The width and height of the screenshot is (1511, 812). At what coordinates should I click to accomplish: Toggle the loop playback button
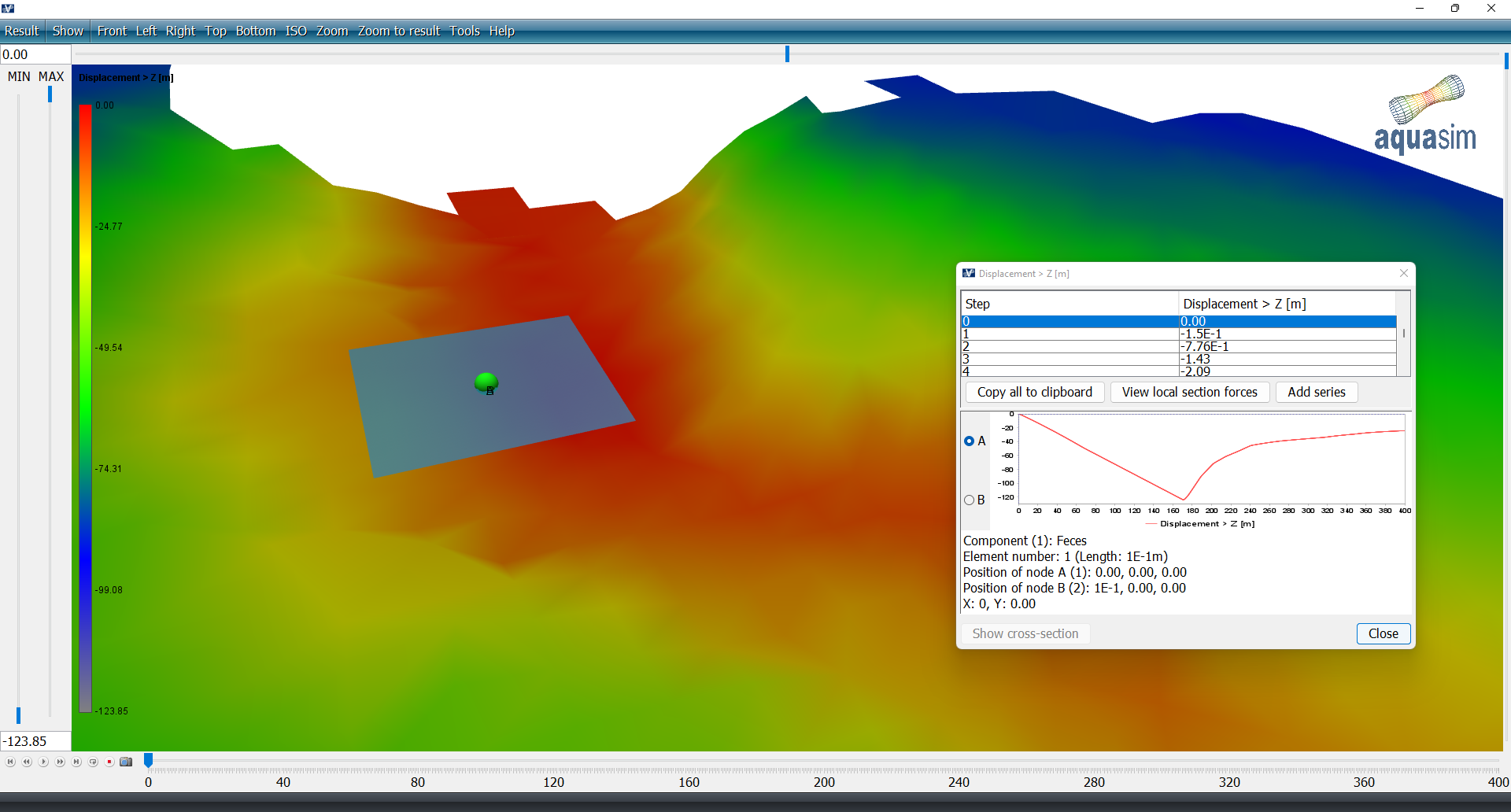click(x=93, y=762)
